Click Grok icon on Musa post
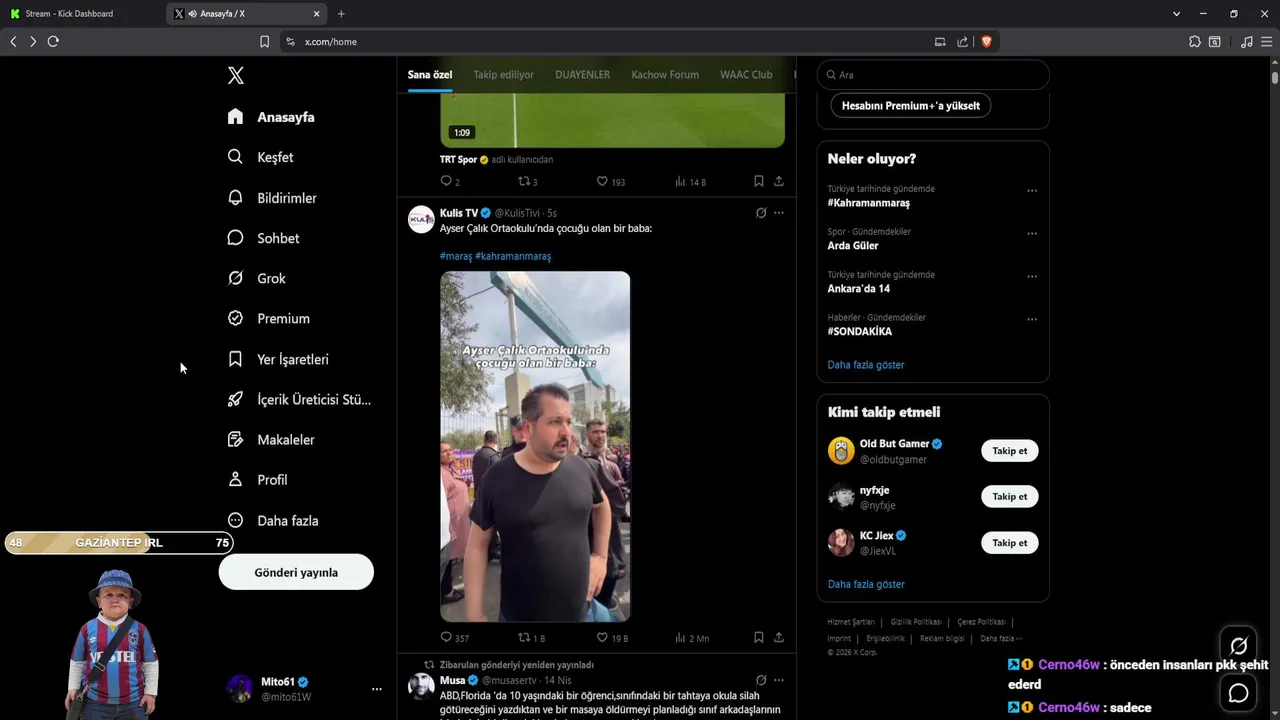 (761, 680)
